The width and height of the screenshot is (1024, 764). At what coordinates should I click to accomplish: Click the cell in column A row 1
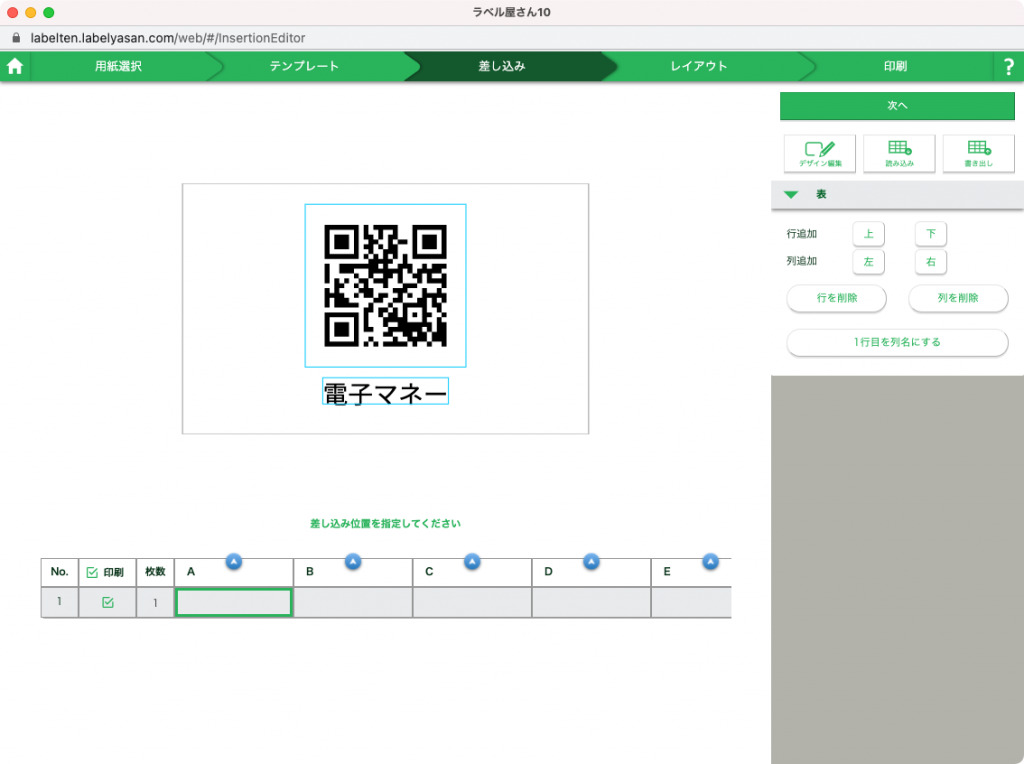(x=234, y=602)
